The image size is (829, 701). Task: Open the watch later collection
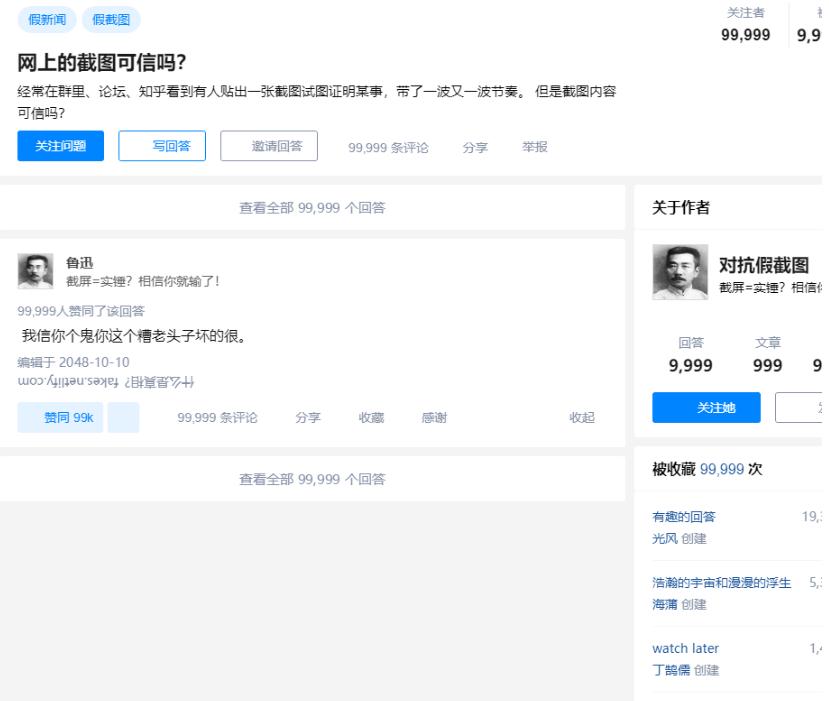[685, 648]
